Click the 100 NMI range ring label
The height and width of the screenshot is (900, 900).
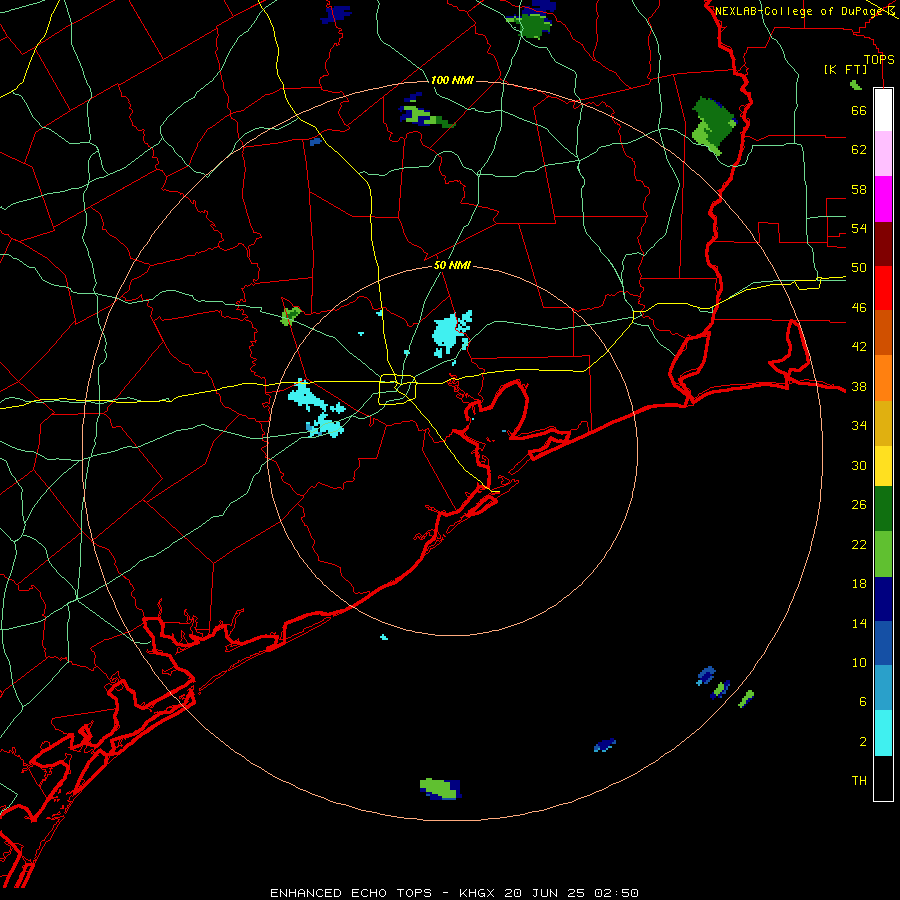[452, 80]
